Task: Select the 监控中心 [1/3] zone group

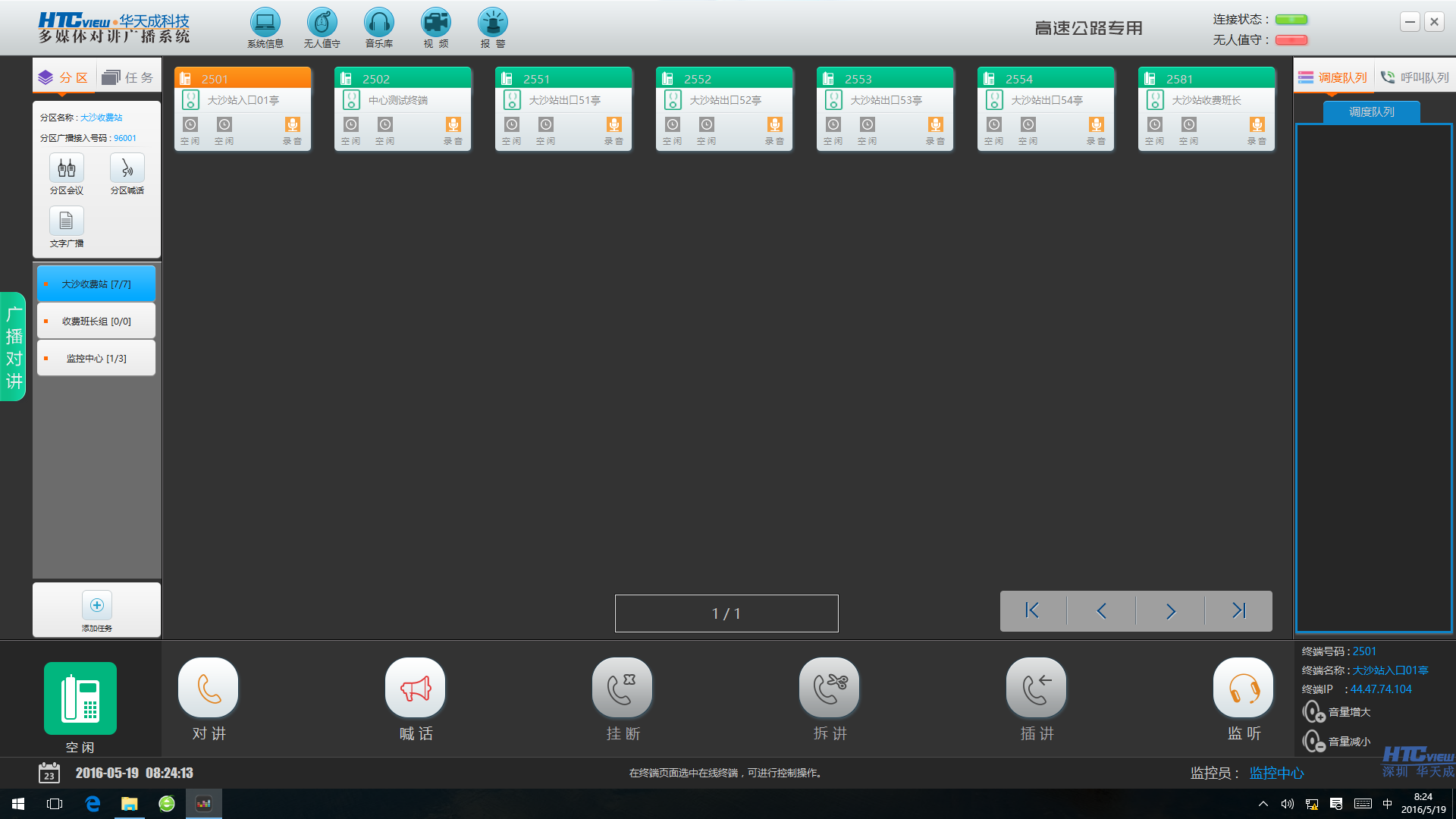Action: [x=96, y=359]
